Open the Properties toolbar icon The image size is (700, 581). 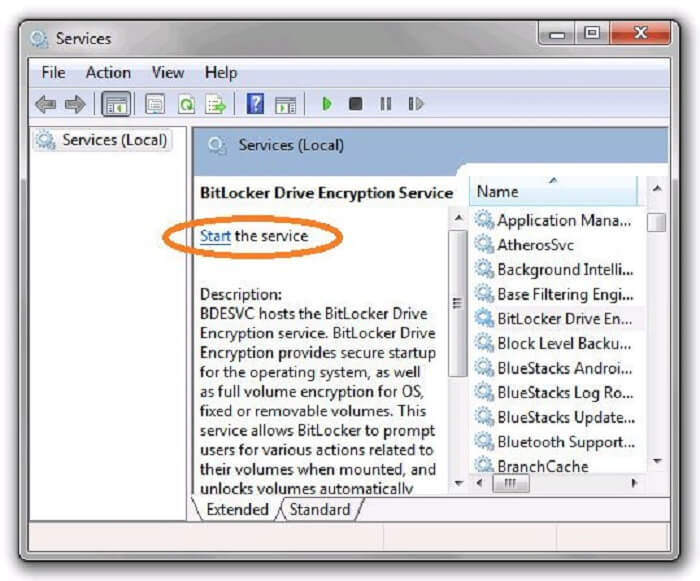pos(155,104)
